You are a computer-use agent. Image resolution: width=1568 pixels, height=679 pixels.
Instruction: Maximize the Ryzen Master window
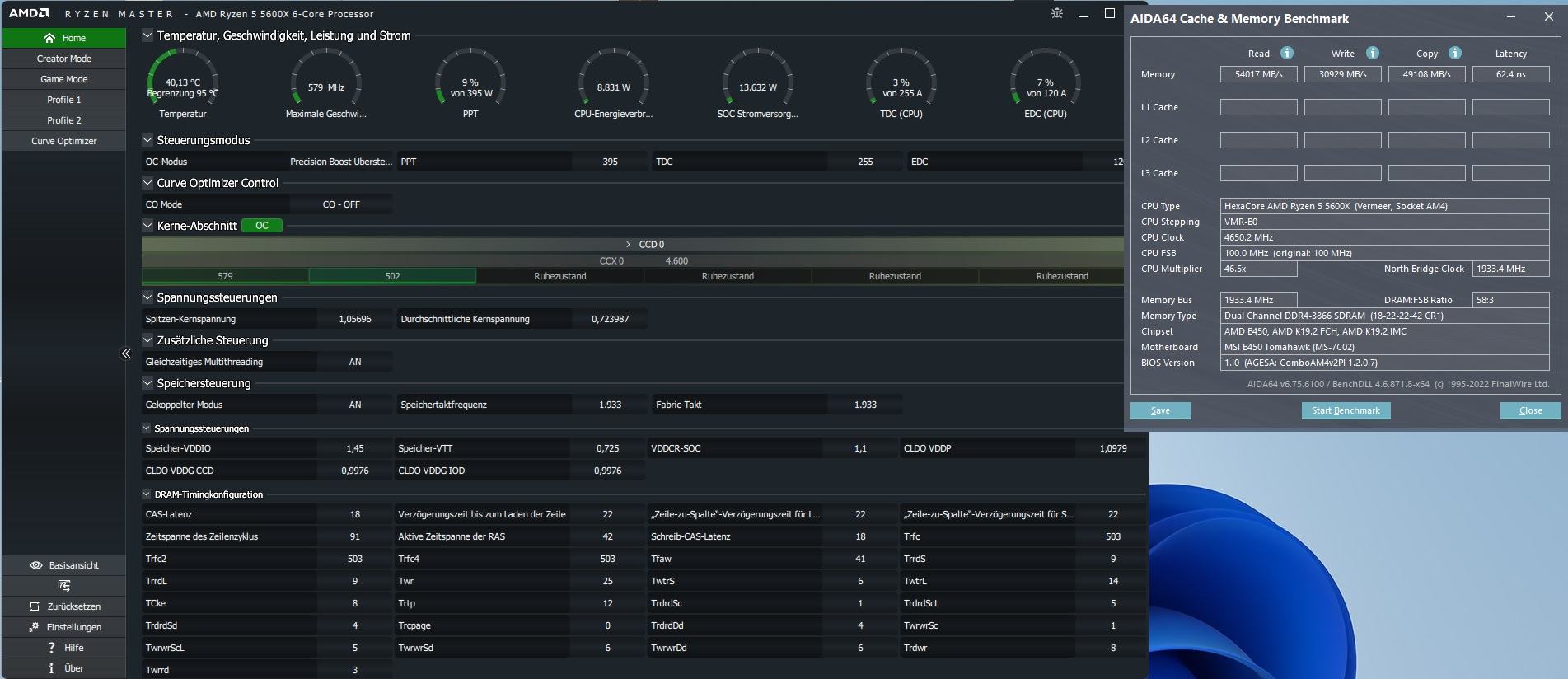1110,13
